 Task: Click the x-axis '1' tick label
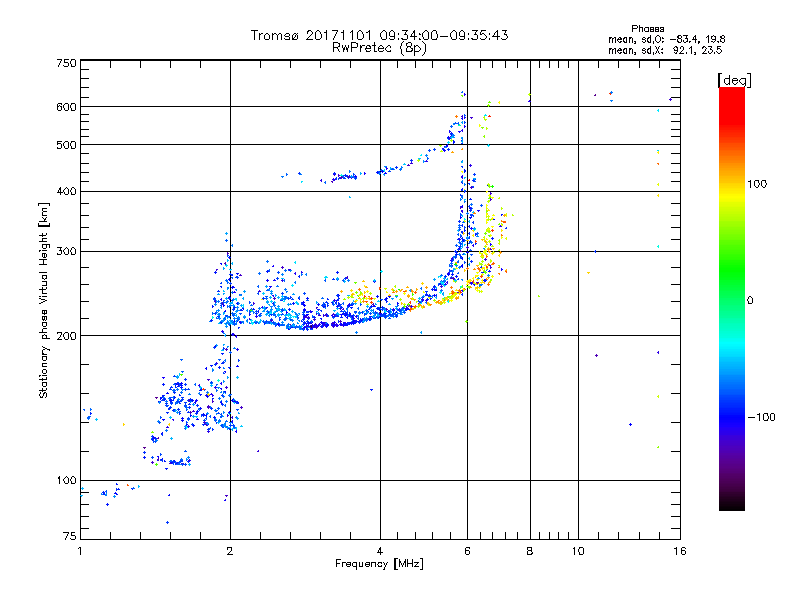click(x=81, y=551)
